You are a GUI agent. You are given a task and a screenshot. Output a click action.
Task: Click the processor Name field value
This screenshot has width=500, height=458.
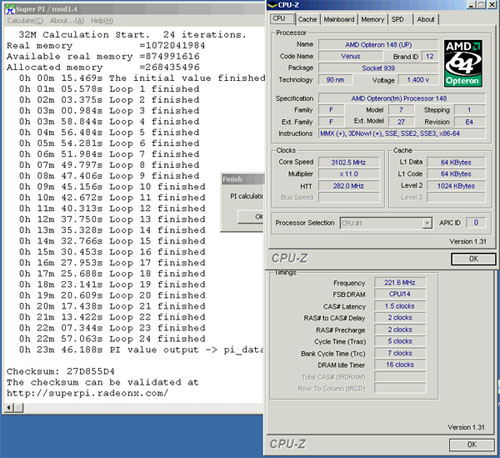tap(378, 45)
